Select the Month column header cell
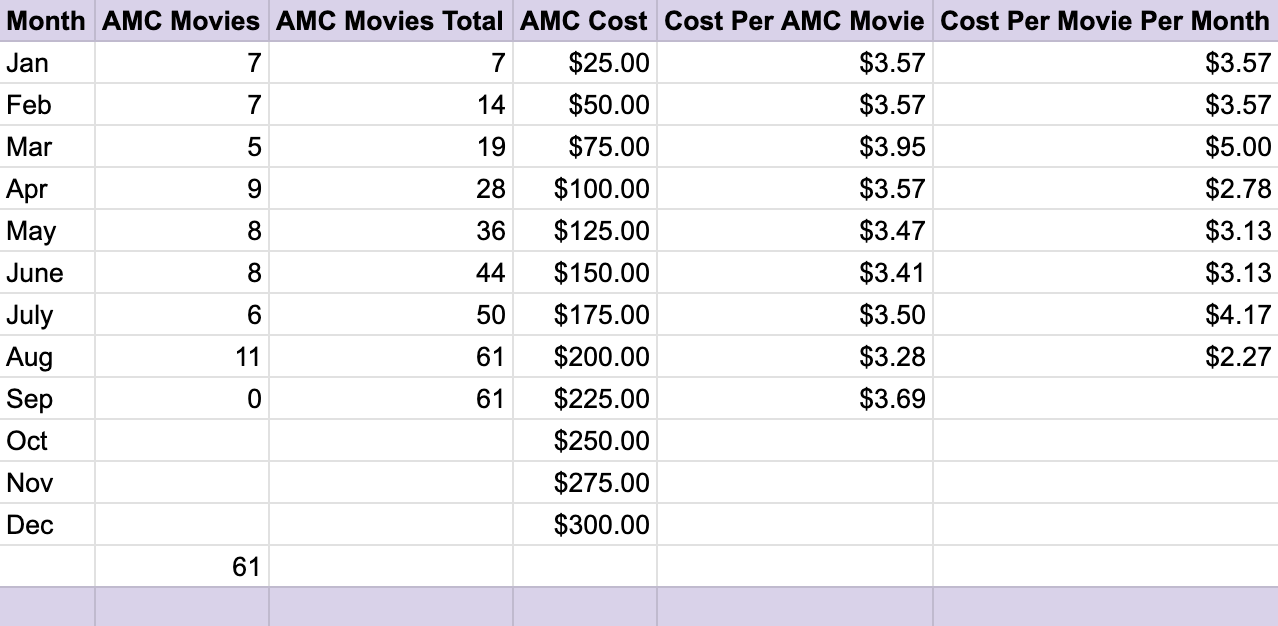The height and width of the screenshot is (626, 1278). 46,20
